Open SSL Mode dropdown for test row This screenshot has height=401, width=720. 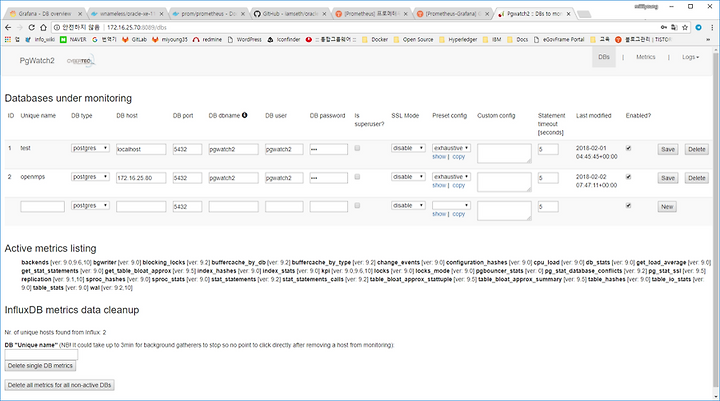point(408,148)
